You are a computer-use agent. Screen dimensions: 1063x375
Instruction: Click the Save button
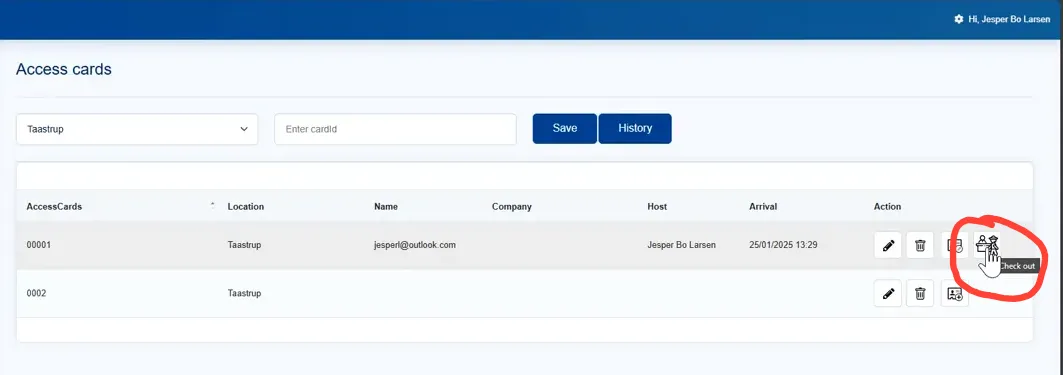tap(565, 128)
